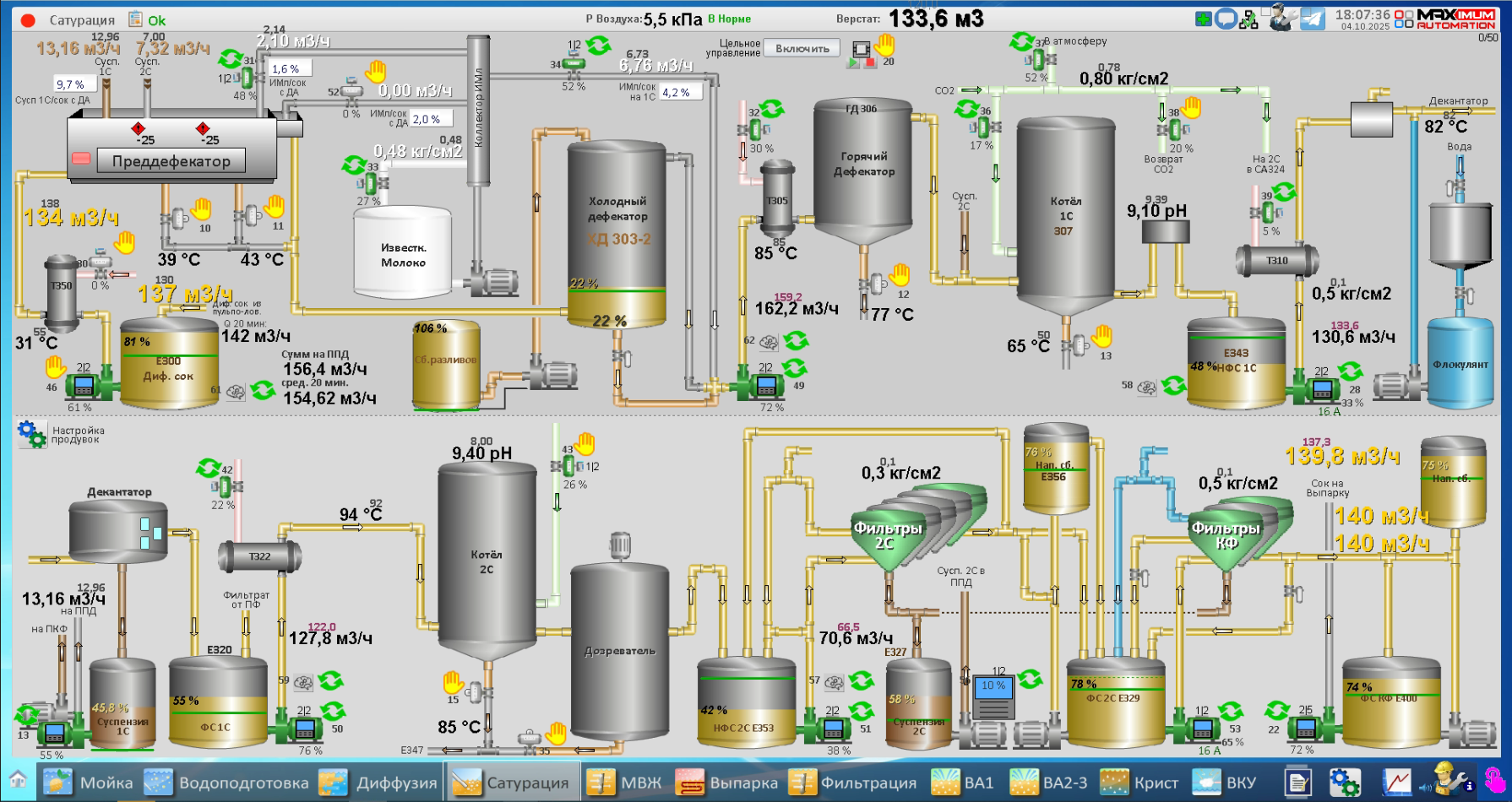Open pump 49 control panel
The image size is (1512, 802).
tap(766, 386)
